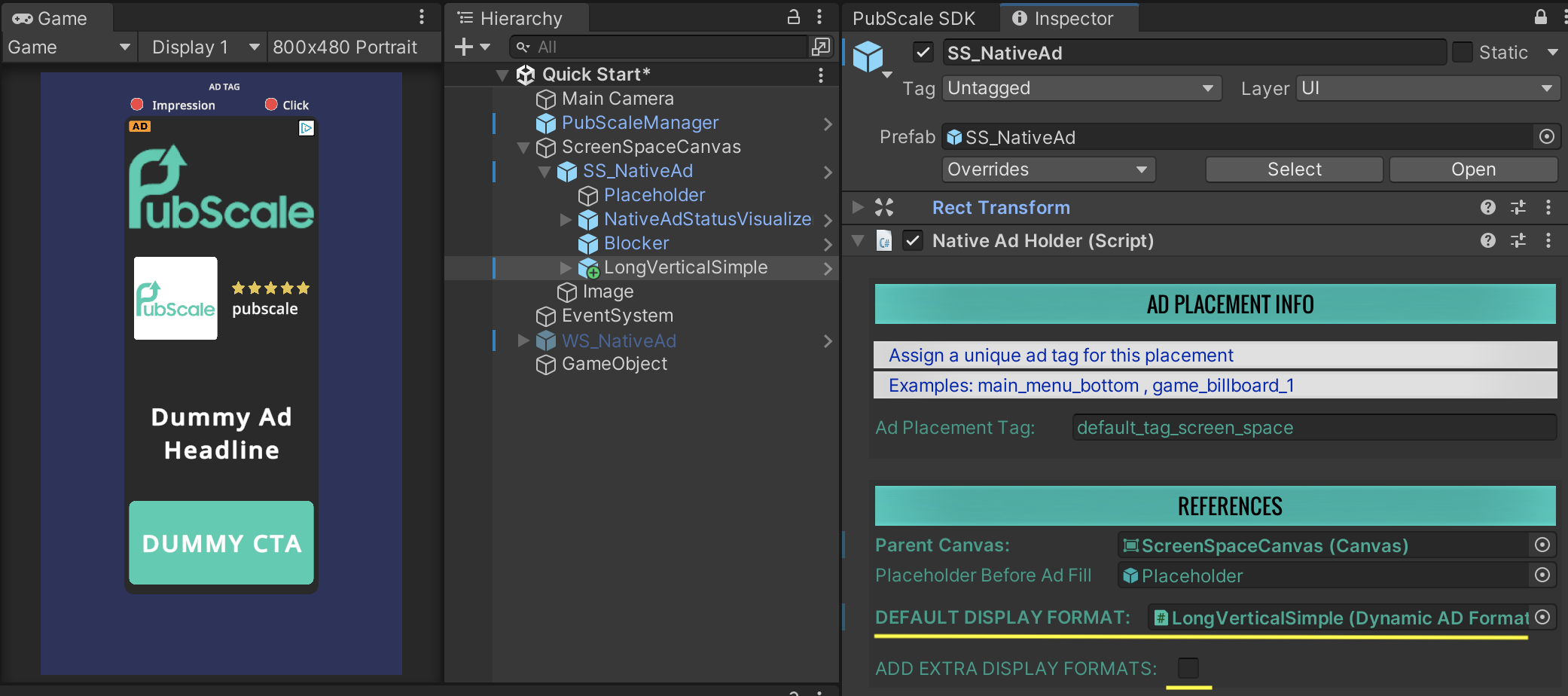Click the Inspector panel lock icon
1568x696 pixels.
(x=1540, y=17)
